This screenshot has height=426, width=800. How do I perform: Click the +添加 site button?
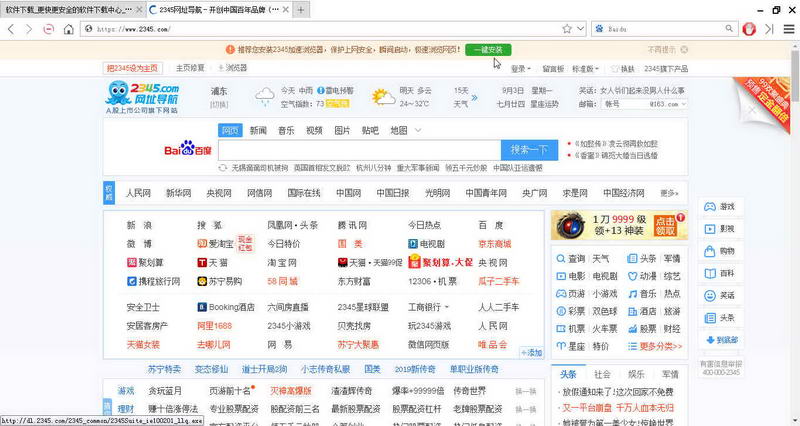531,353
